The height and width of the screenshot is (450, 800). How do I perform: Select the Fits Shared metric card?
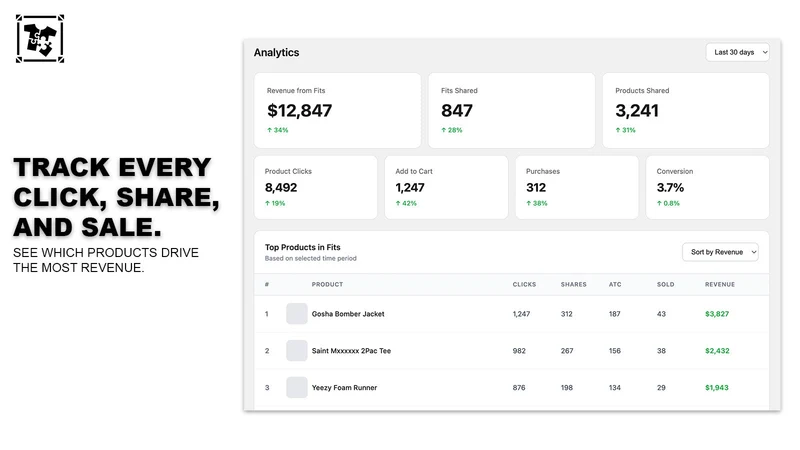[x=511, y=110]
